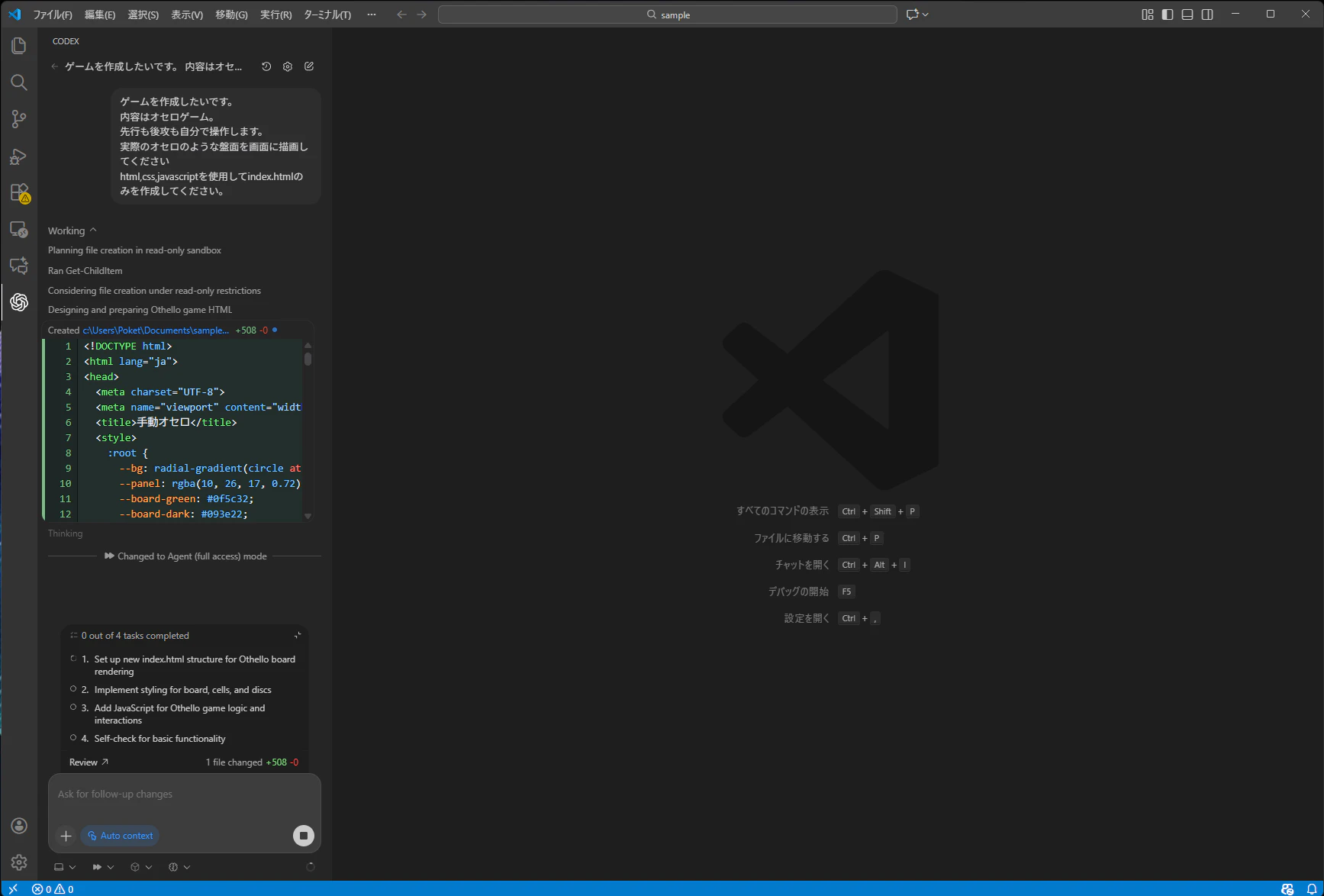The image size is (1324, 896).
Task: Collapse the tasks completed list
Action: pos(298,635)
